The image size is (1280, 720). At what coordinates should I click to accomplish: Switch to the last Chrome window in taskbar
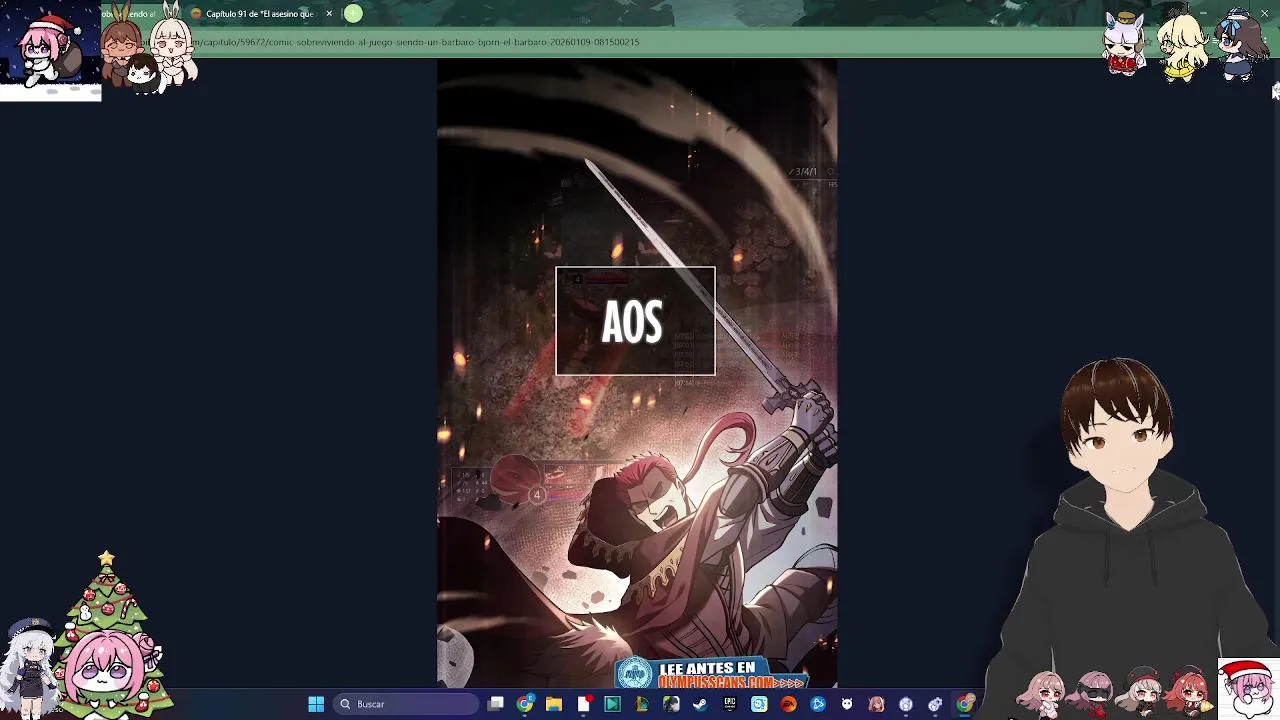click(x=964, y=704)
